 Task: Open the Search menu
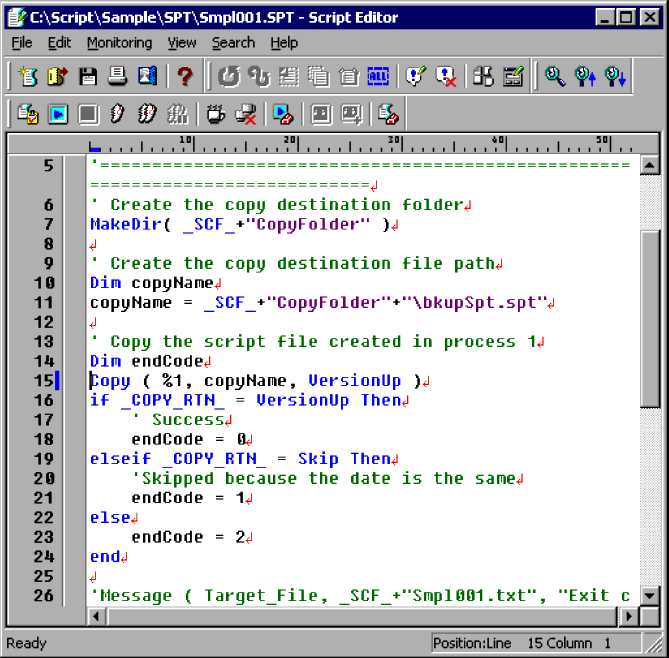233,43
